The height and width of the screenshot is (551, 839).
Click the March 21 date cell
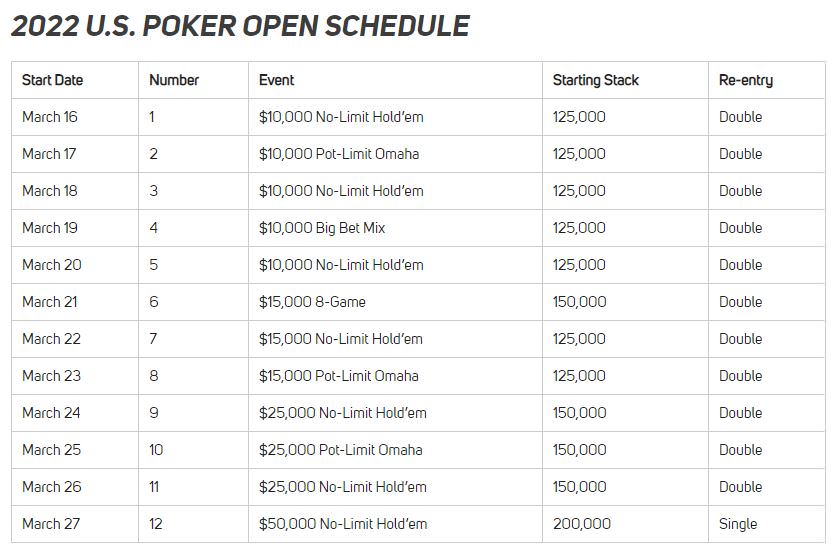coord(50,302)
